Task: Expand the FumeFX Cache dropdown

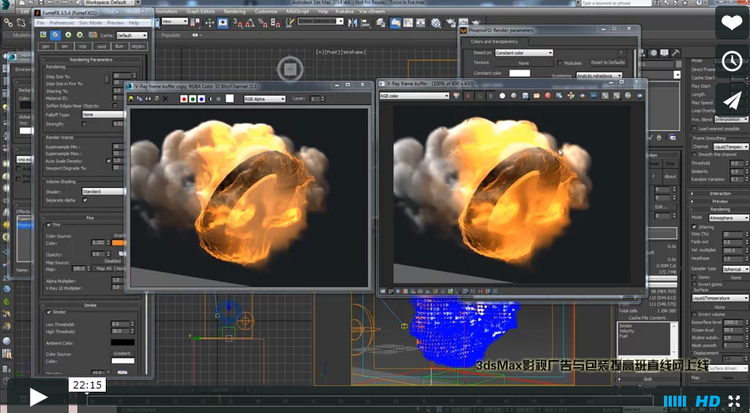Action: [132, 35]
